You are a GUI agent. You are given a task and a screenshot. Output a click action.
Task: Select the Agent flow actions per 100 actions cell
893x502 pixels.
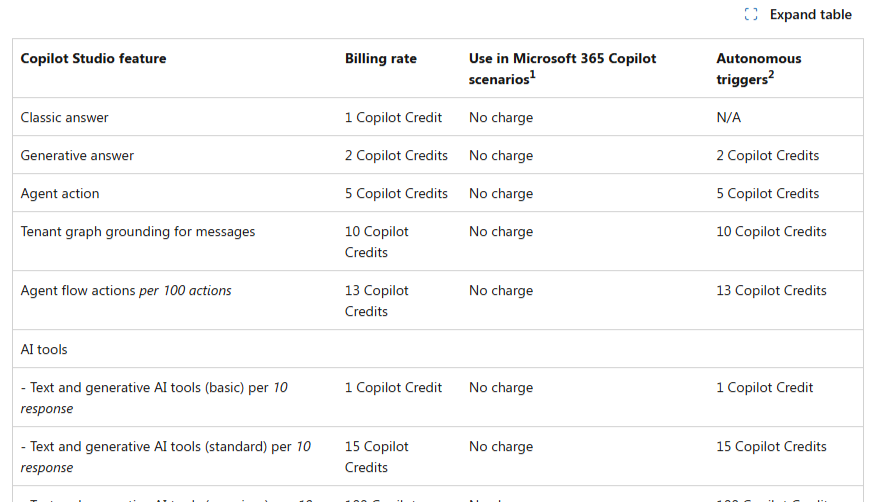tap(126, 291)
